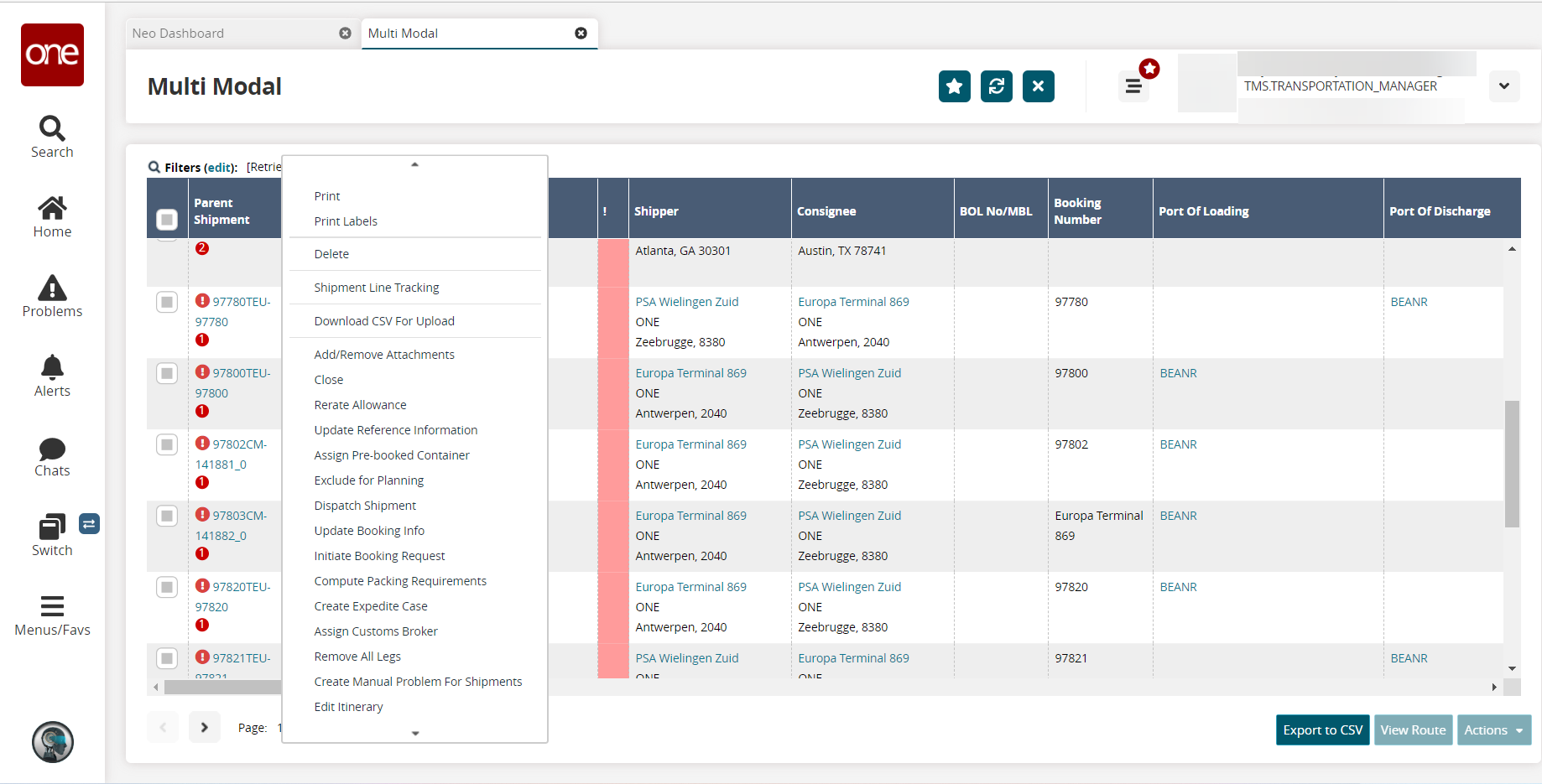Toggle the select-all header checkbox
Image resolution: width=1542 pixels, height=784 pixels.
pyautogui.click(x=167, y=220)
